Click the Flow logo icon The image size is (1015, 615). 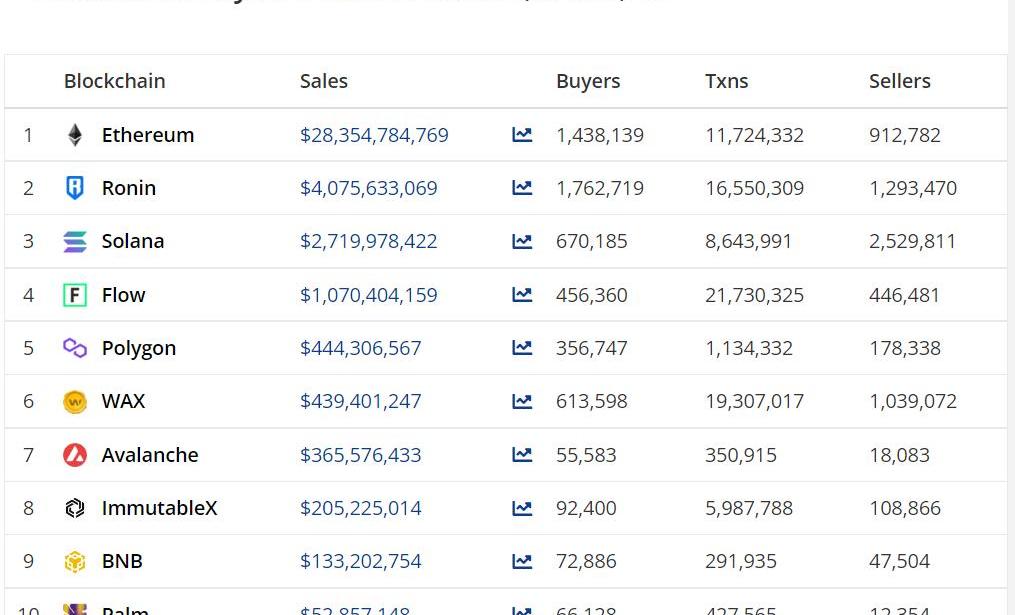(75, 295)
